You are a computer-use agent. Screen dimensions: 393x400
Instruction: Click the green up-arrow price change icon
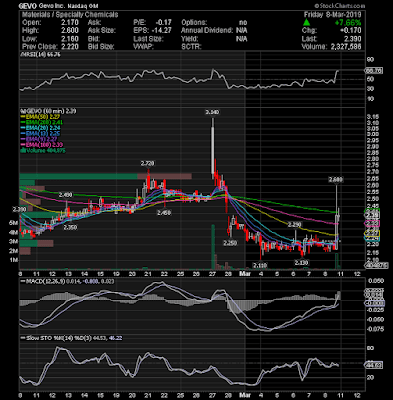306,23
